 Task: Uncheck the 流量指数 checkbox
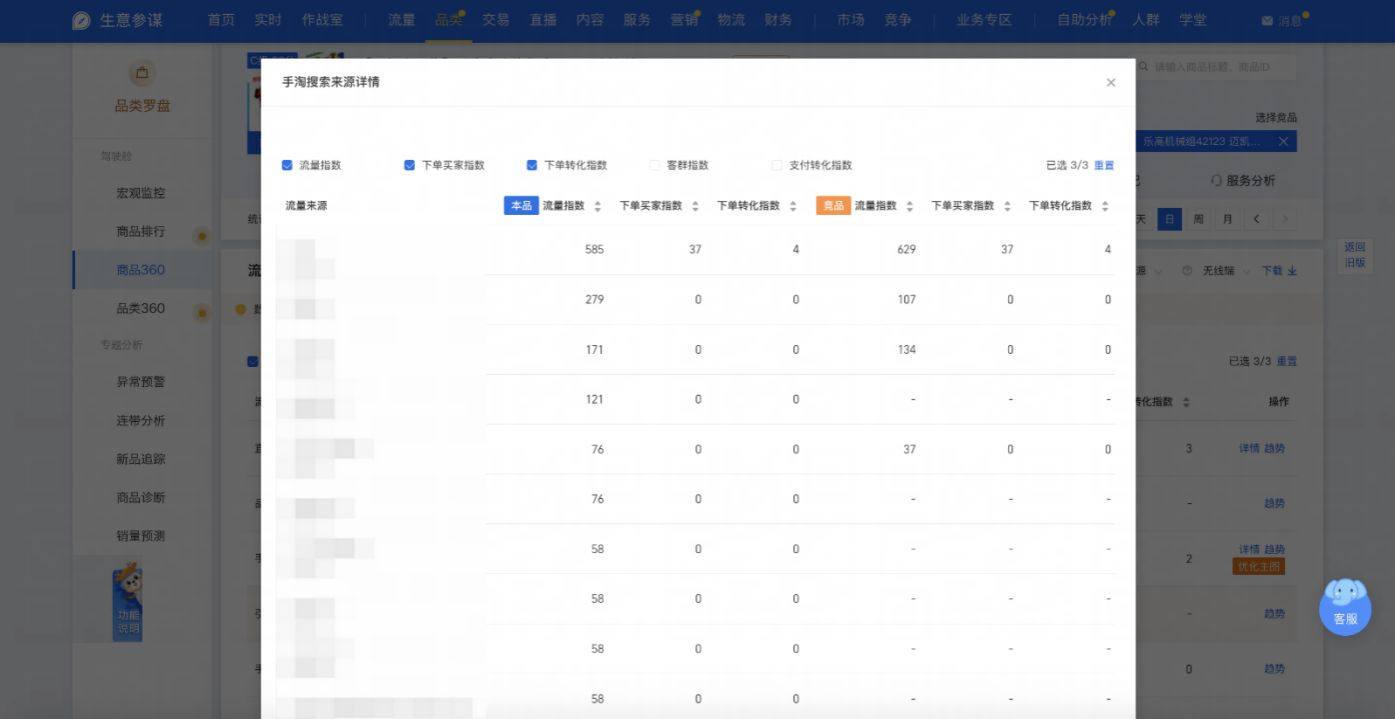pos(287,165)
